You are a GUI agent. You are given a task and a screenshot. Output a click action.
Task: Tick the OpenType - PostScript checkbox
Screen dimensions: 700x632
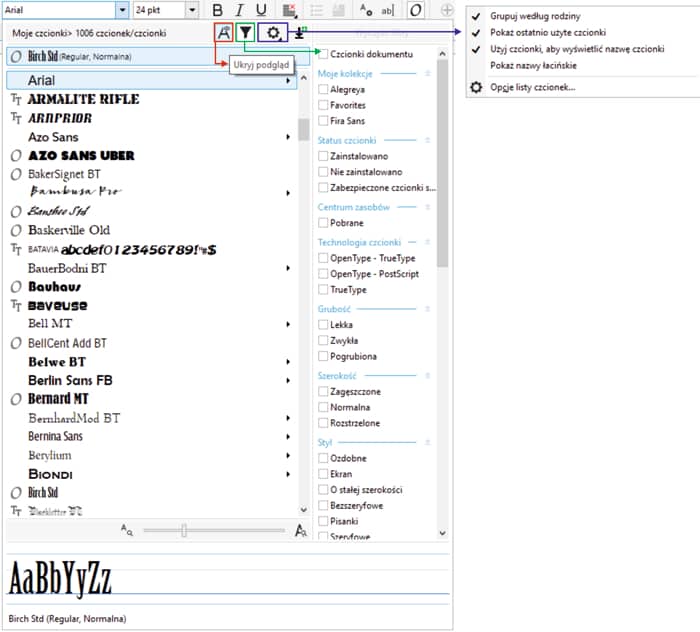pyautogui.click(x=323, y=274)
